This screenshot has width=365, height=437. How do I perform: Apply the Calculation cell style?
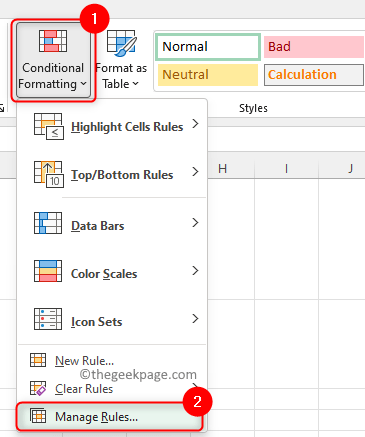(x=314, y=75)
